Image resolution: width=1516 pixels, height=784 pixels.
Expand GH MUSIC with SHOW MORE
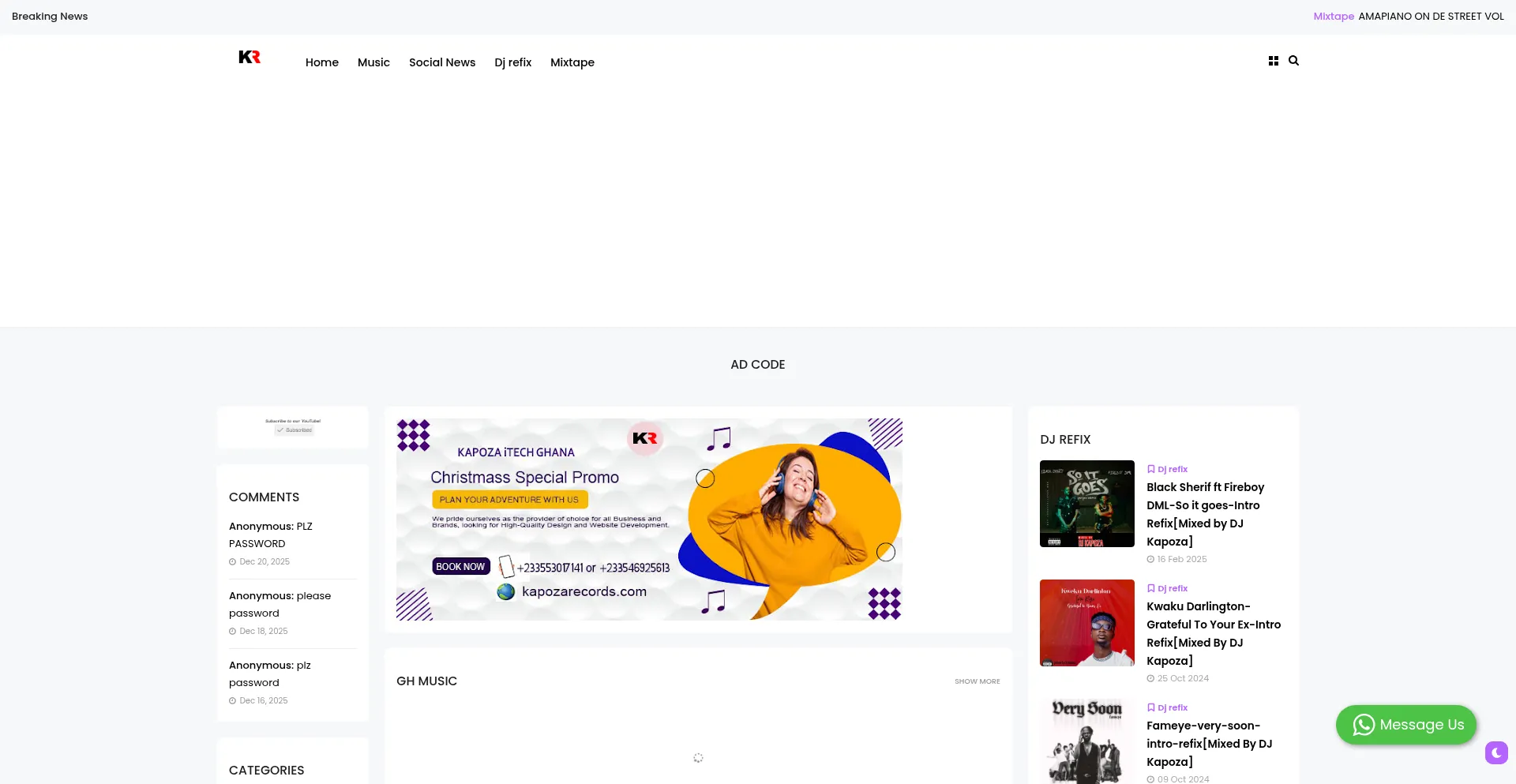pyautogui.click(x=977, y=681)
